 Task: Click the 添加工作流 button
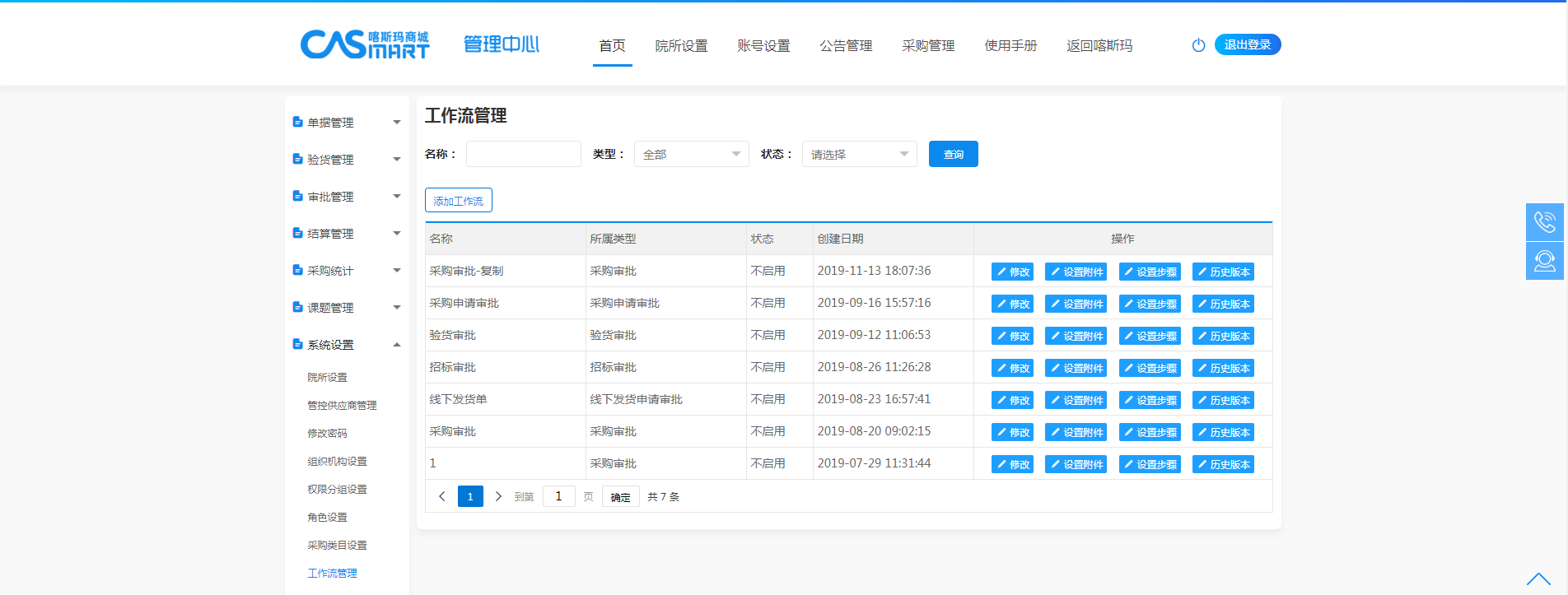click(459, 200)
